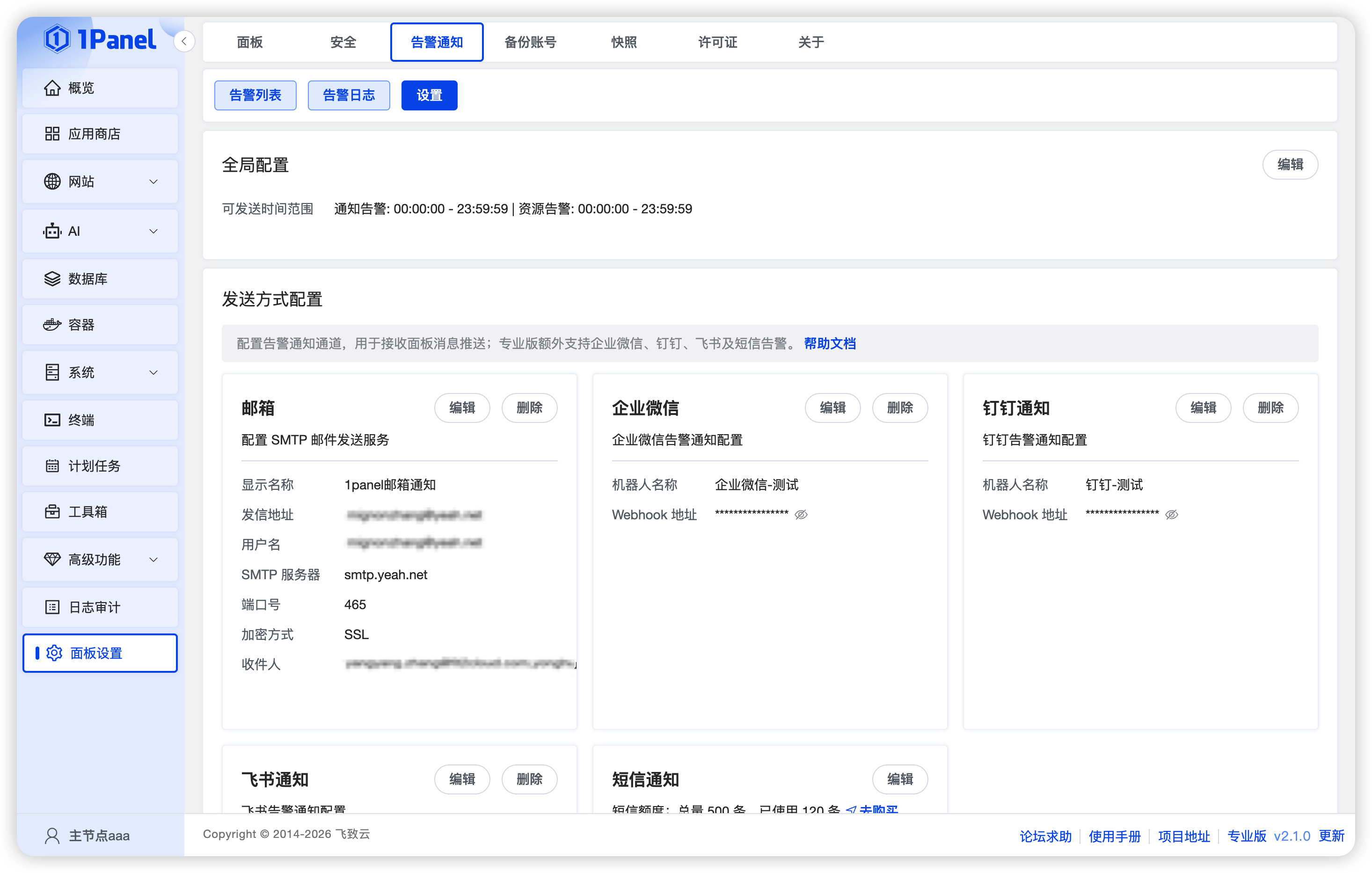The width and height of the screenshot is (1372, 873).
Task: Reveal the 企业微信 Webhook address
Action: pos(801,514)
